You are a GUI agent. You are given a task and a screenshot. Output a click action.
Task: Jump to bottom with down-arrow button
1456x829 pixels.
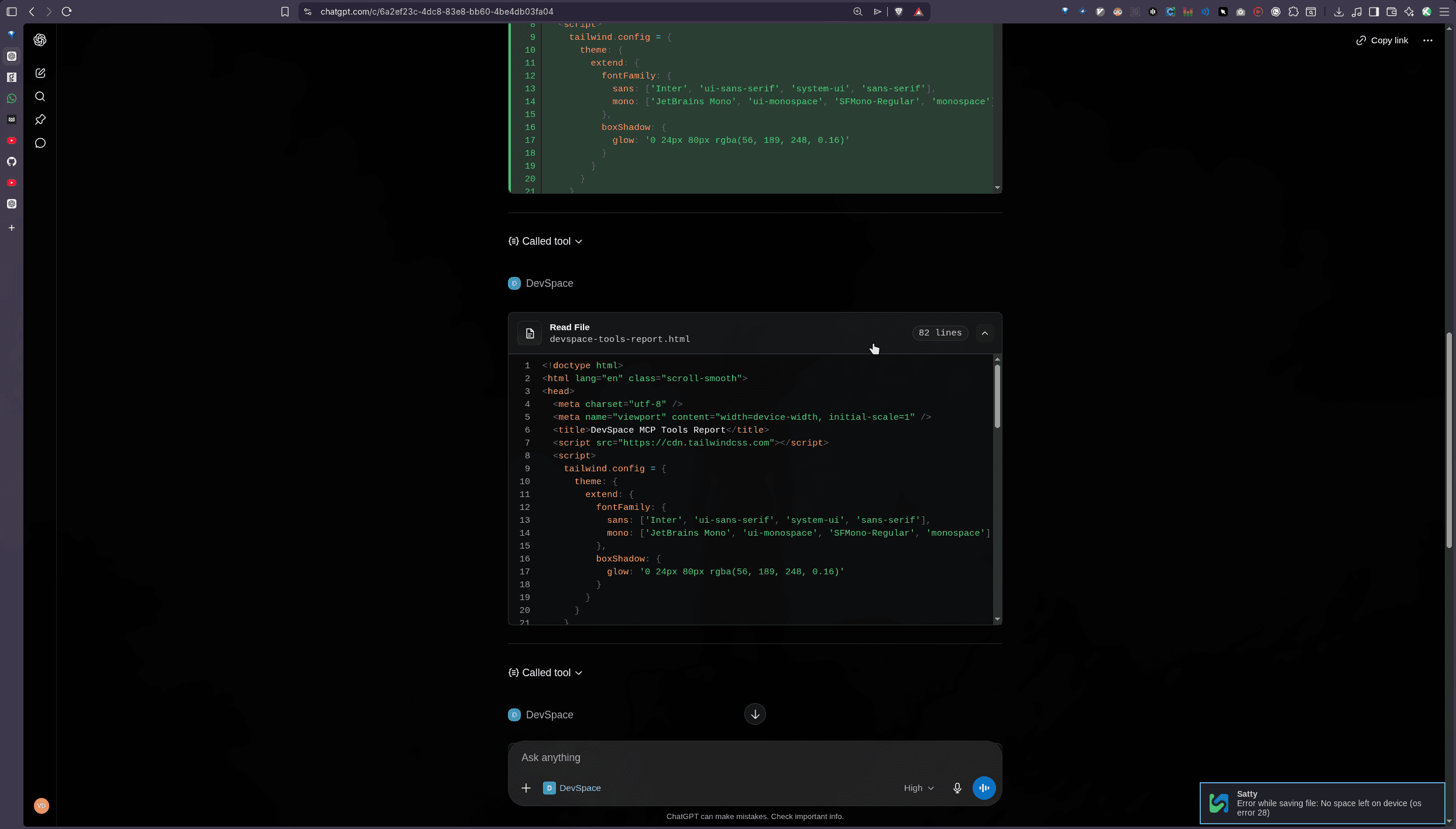pos(755,714)
